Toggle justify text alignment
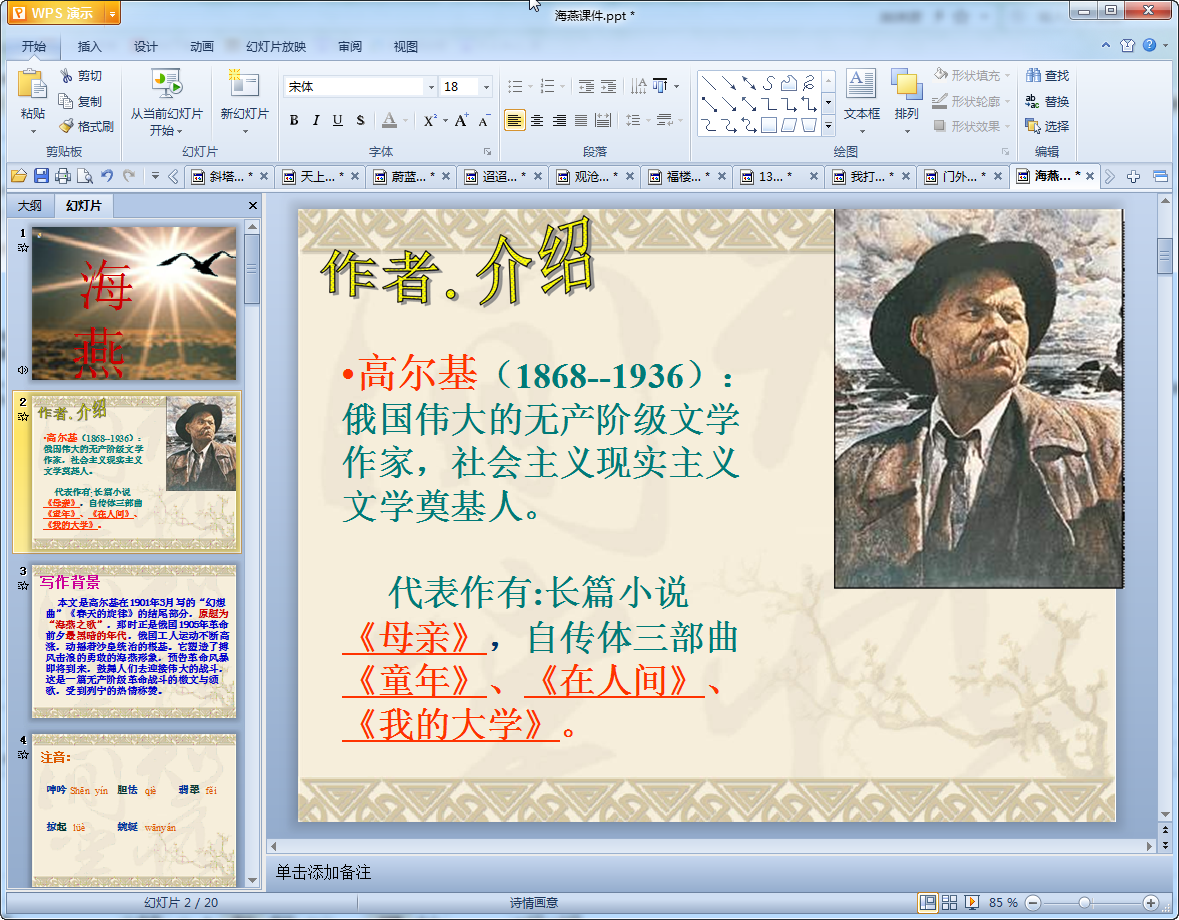 pos(581,120)
